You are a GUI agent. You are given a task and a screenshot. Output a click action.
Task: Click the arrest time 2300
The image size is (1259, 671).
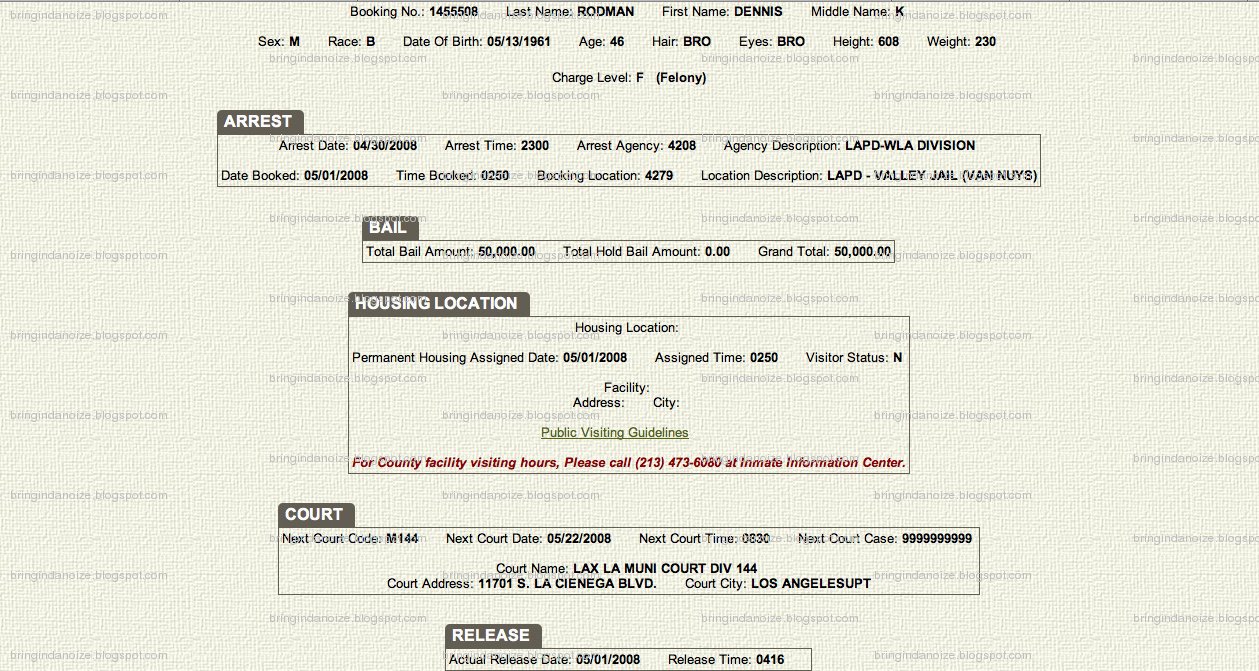click(x=535, y=146)
